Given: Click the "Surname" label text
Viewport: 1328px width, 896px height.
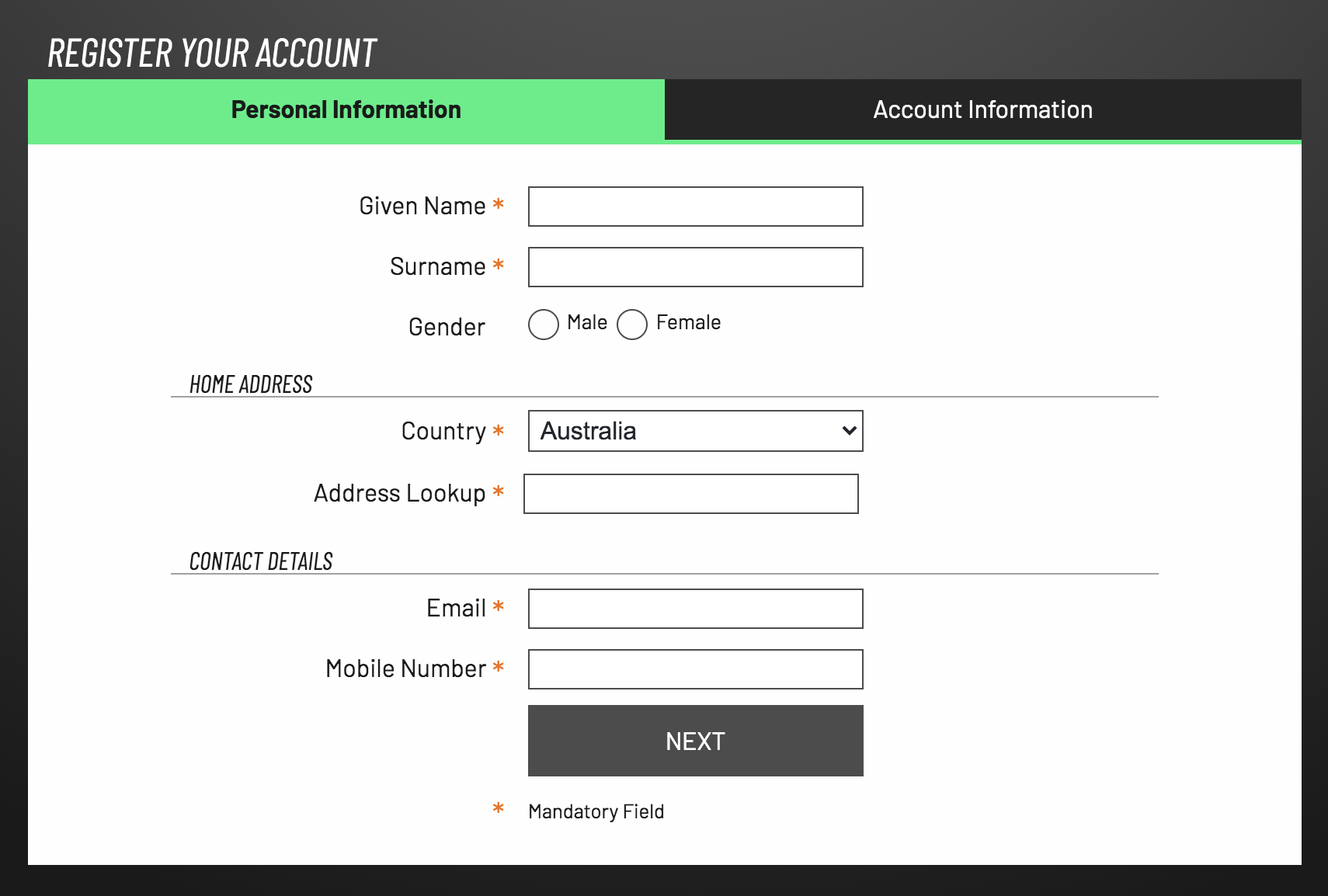Looking at the screenshot, I should pyautogui.click(x=437, y=267).
